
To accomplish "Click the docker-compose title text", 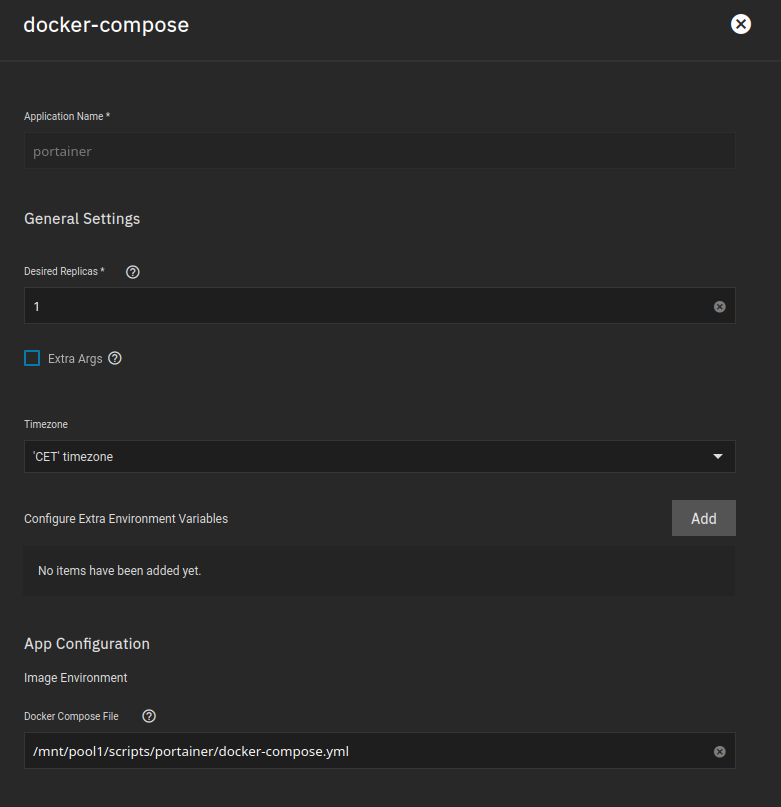I will click(x=106, y=25).
